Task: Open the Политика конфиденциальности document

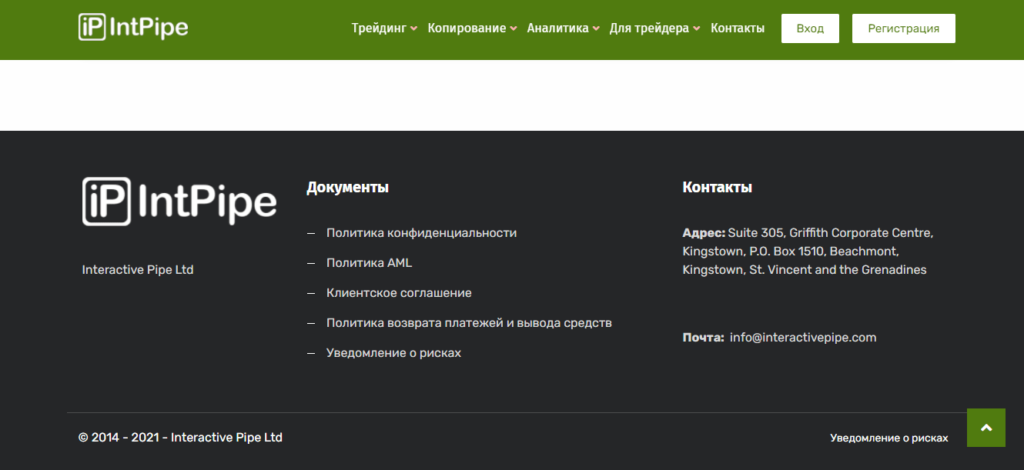Action: pos(421,233)
